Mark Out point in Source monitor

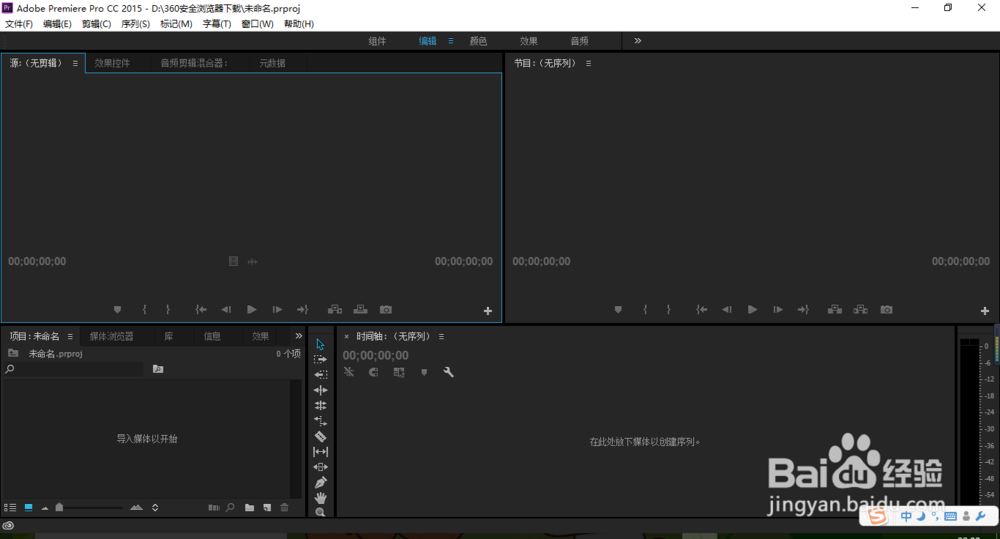tap(168, 309)
